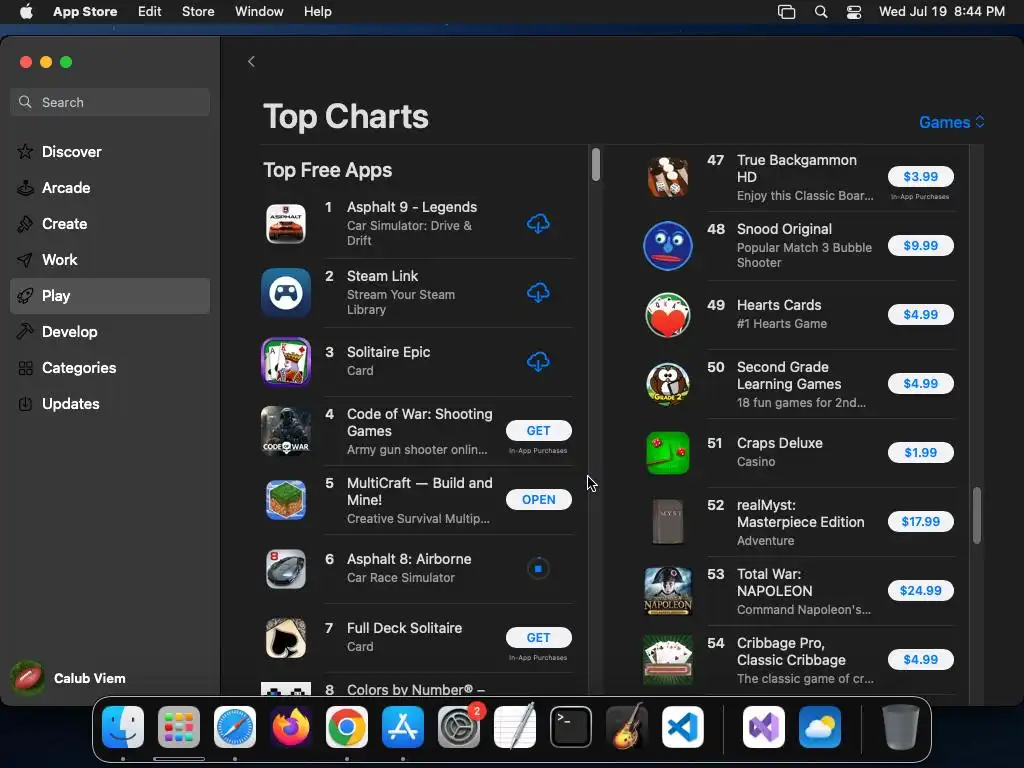Buy Cribbage Pro for $4.99
Screen dimensions: 1024x768
click(x=920, y=660)
